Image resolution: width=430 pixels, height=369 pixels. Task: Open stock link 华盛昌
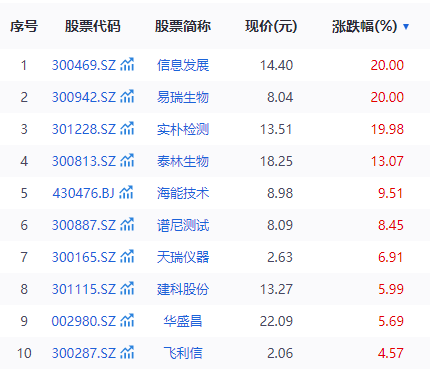183,321
